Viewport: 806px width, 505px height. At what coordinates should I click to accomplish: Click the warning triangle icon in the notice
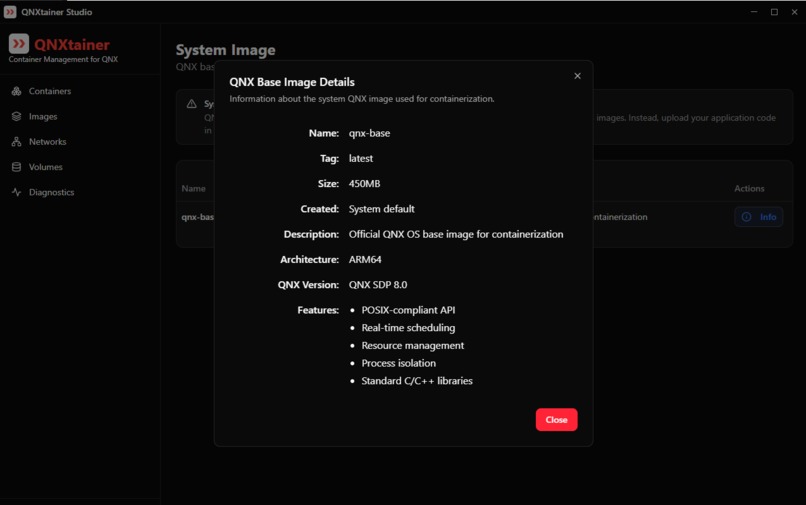pyautogui.click(x=192, y=104)
